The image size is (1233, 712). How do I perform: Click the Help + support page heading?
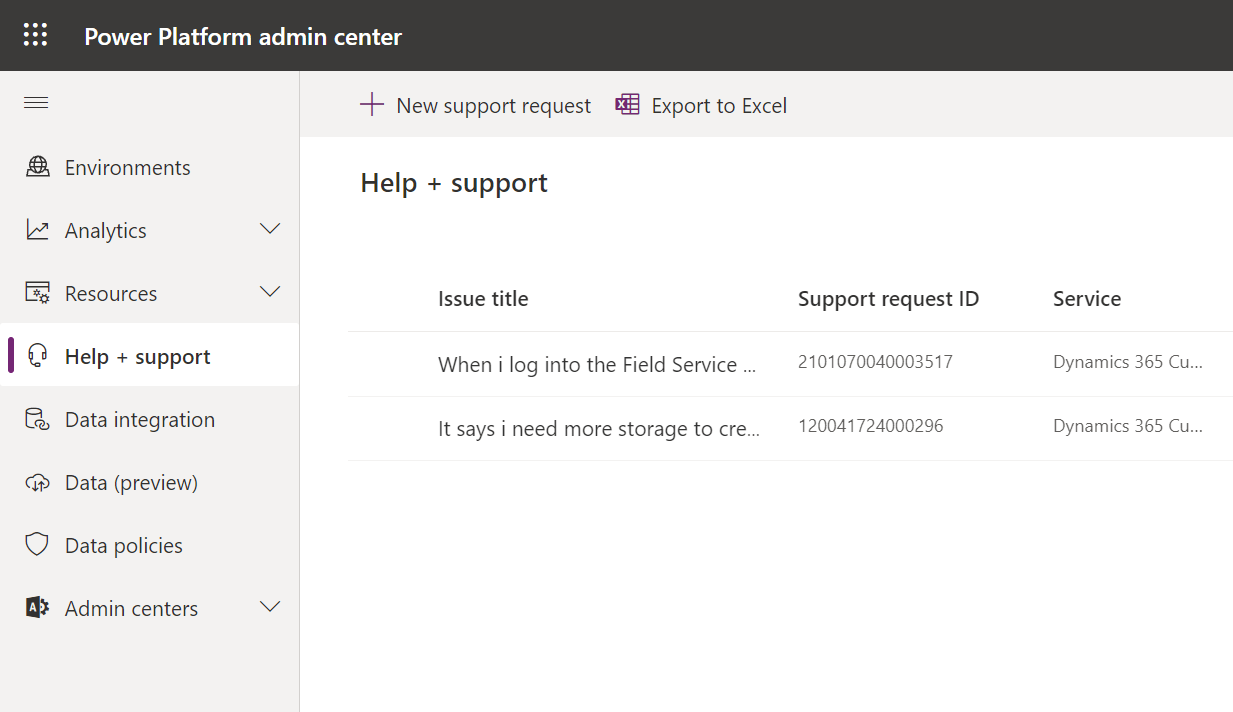click(454, 183)
